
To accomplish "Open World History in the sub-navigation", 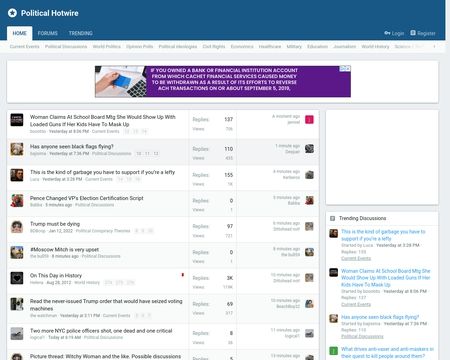I will click(375, 46).
